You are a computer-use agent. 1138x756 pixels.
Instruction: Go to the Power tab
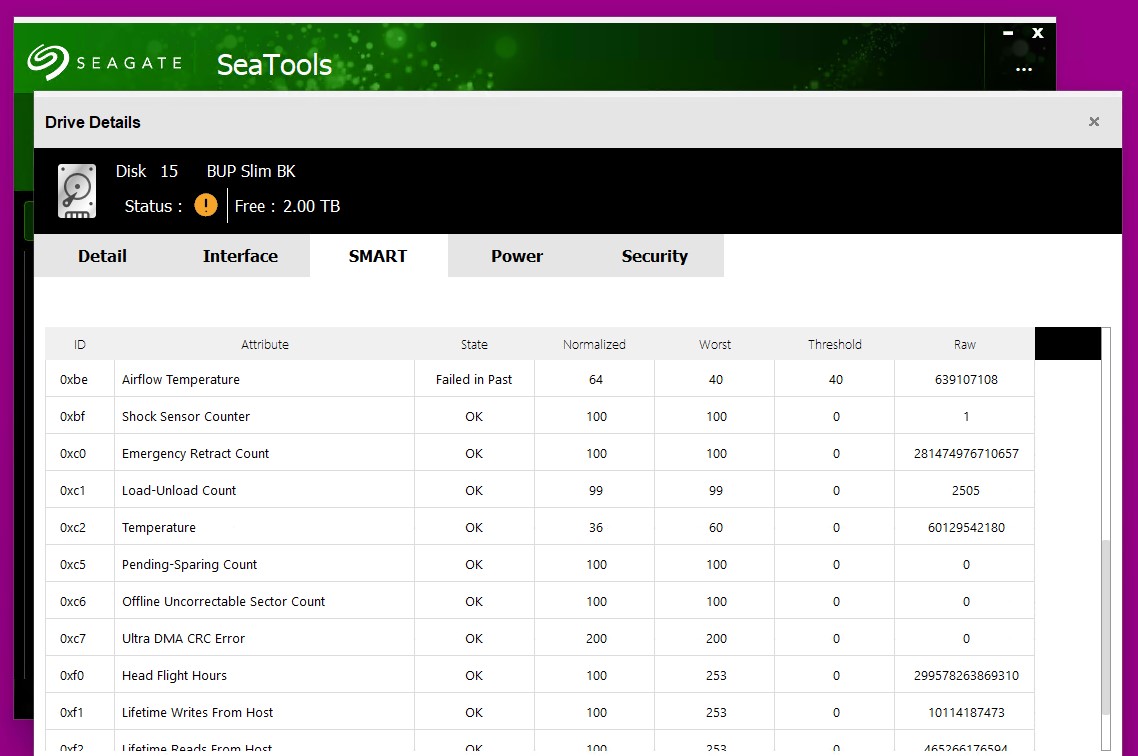[516, 256]
